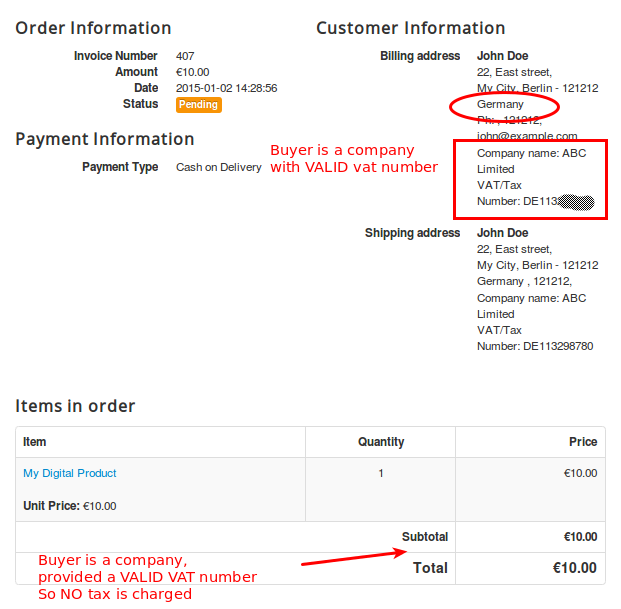Click the Unit Price text under the product
Viewport: 621px width, 609px height.
(x=69, y=506)
